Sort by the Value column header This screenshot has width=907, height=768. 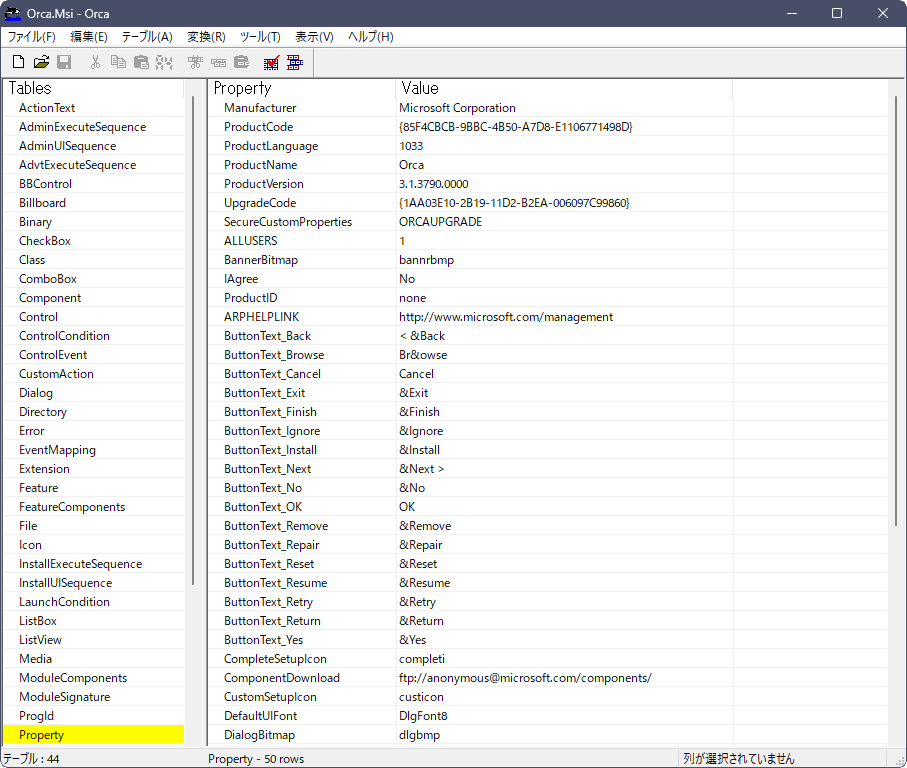pos(565,88)
